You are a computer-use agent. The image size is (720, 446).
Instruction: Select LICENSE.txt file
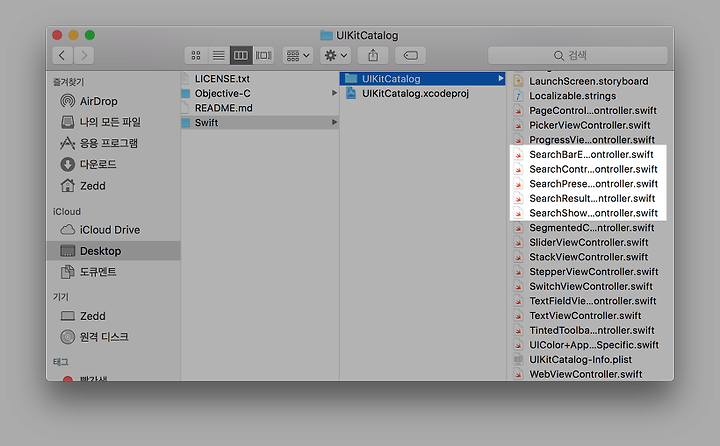[x=260, y=79]
